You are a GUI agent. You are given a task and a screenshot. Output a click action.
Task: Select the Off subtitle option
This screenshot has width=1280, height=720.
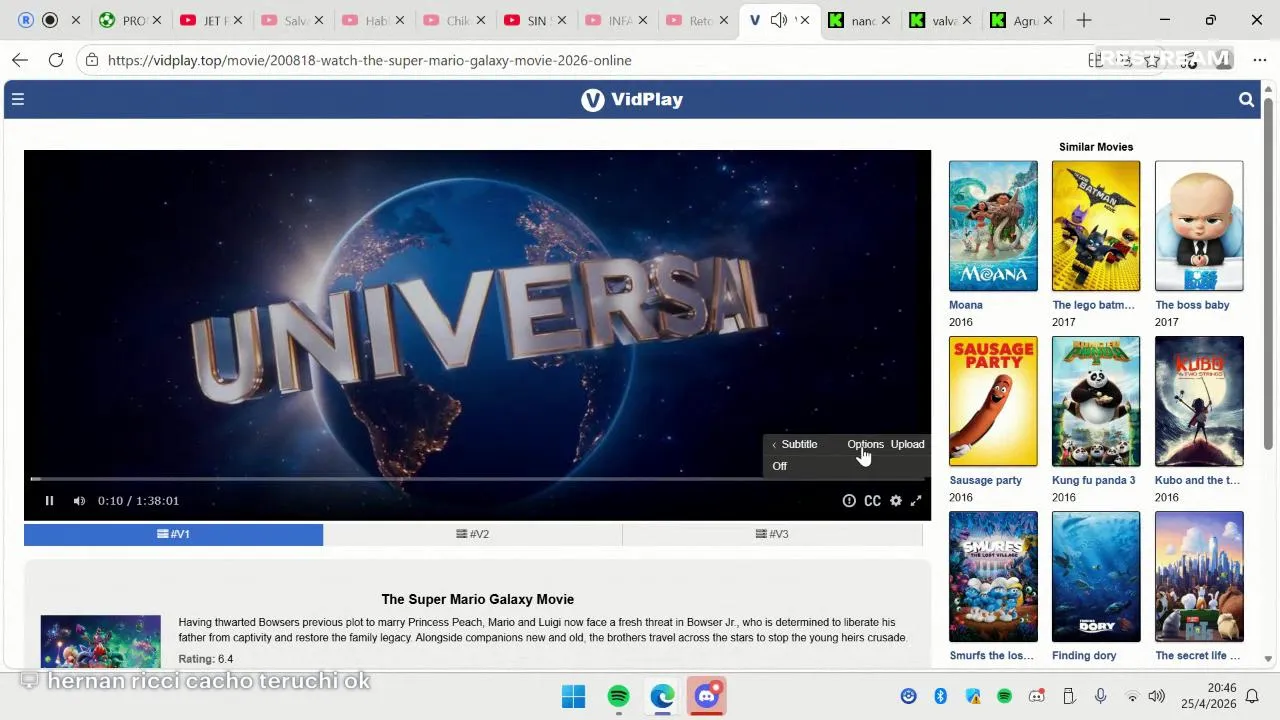pos(779,466)
